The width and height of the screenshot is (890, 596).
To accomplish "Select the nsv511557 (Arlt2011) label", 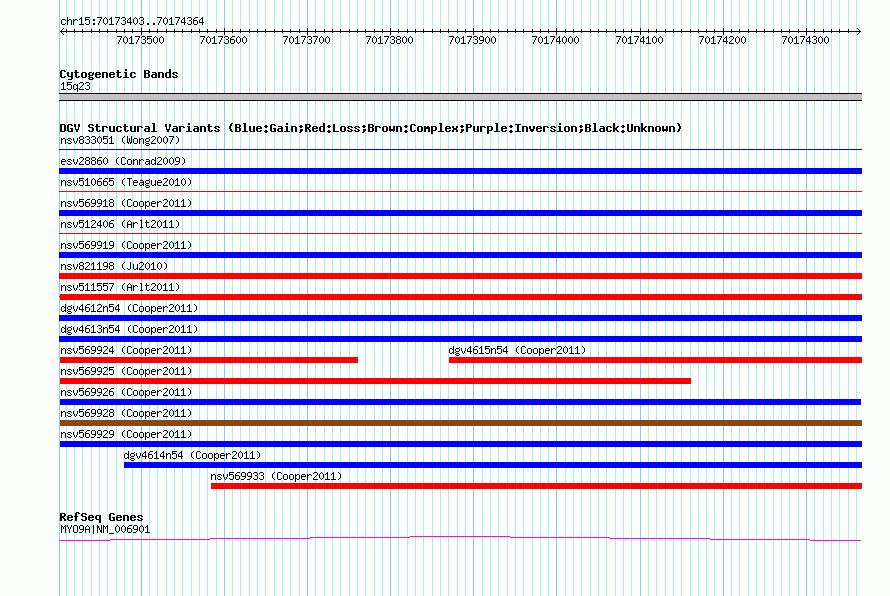I will pos(120,287).
